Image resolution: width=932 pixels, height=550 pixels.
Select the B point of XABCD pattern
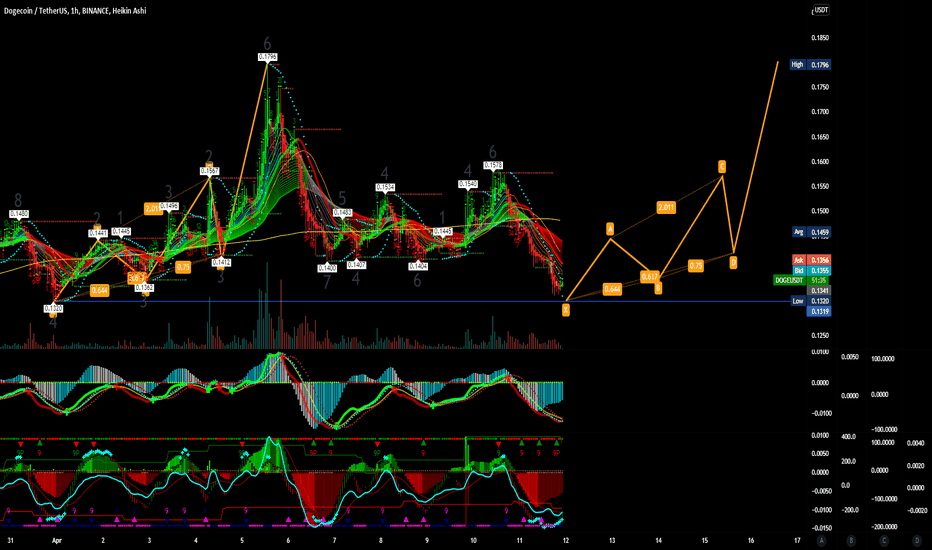[658, 288]
